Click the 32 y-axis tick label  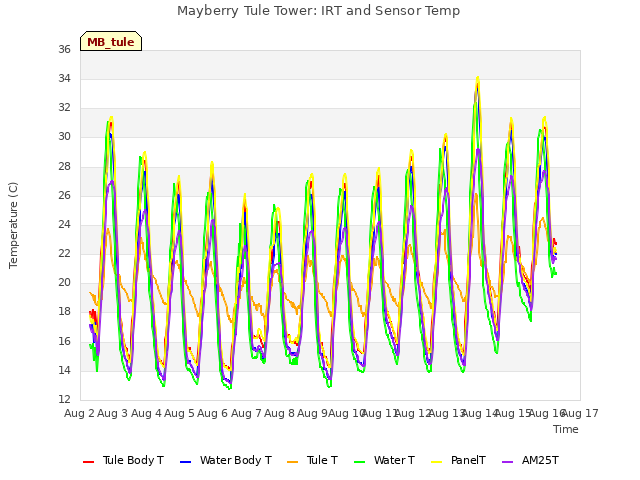(x=64, y=107)
